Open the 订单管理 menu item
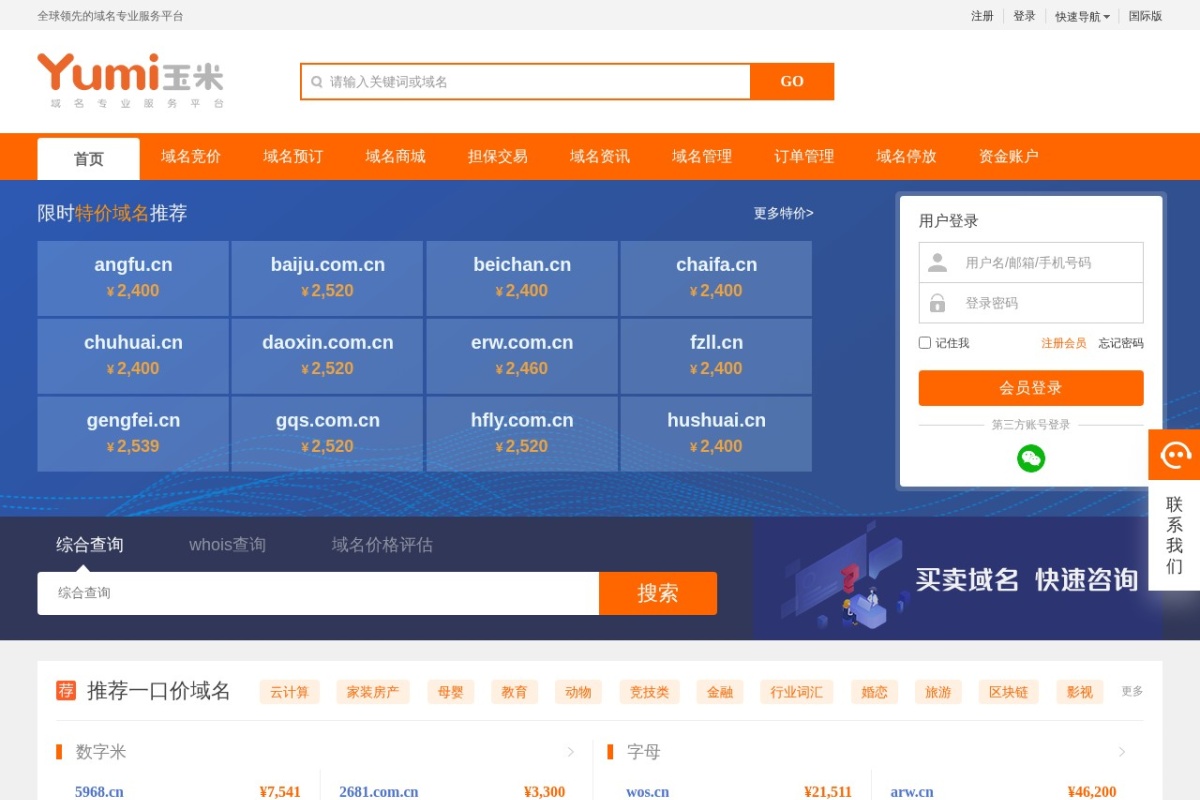The width and height of the screenshot is (1200, 800). coord(804,156)
